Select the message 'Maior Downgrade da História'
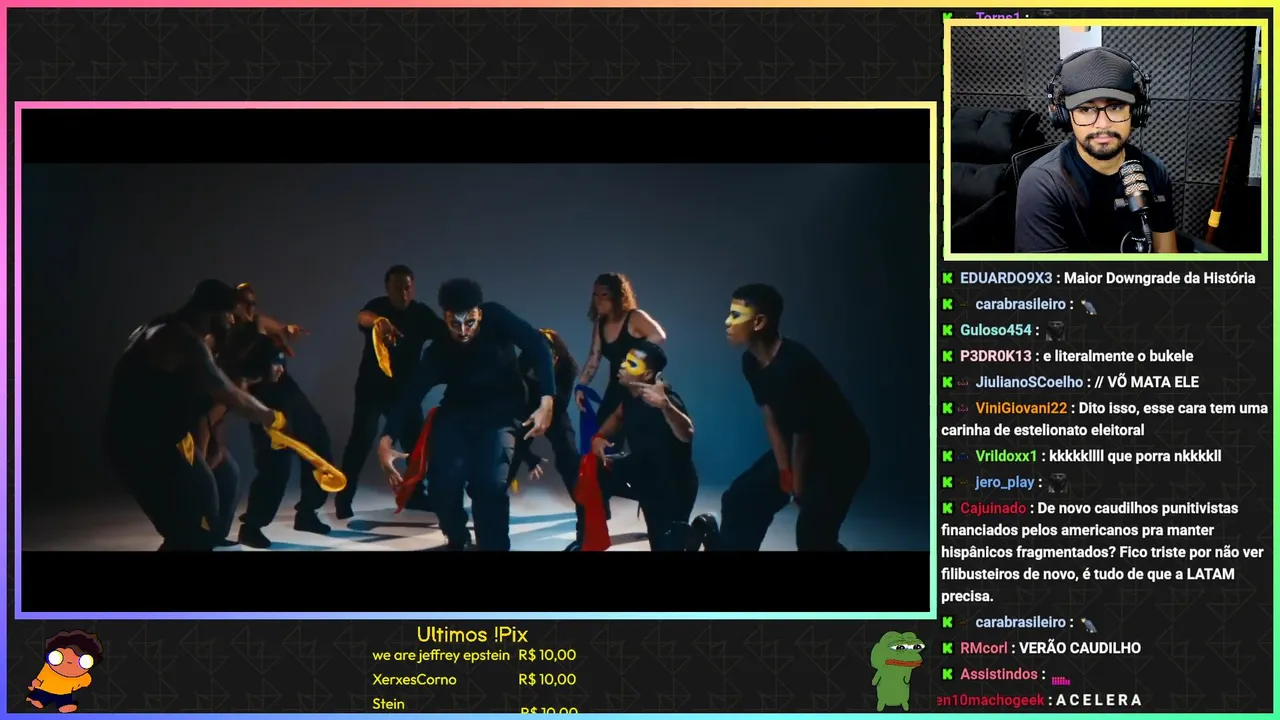Screen dimensions: 1280x720 (1159, 278)
